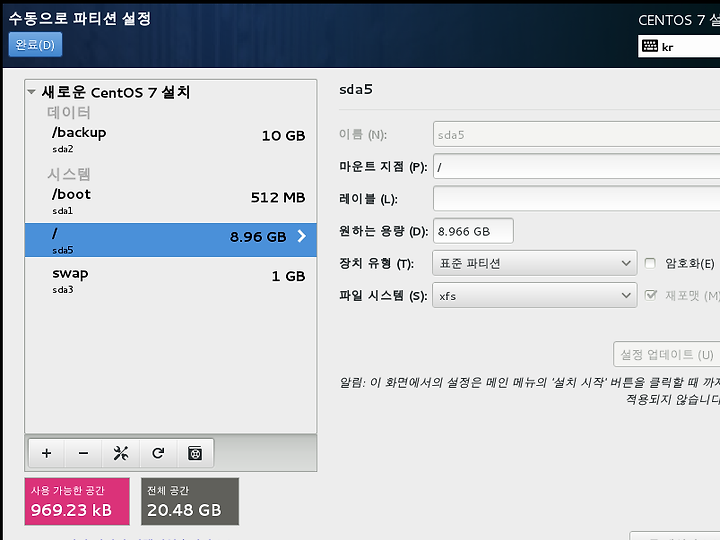Image resolution: width=720 pixels, height=540 pixels.
Task: Click the keyboard layout icon
Action: 650,46
